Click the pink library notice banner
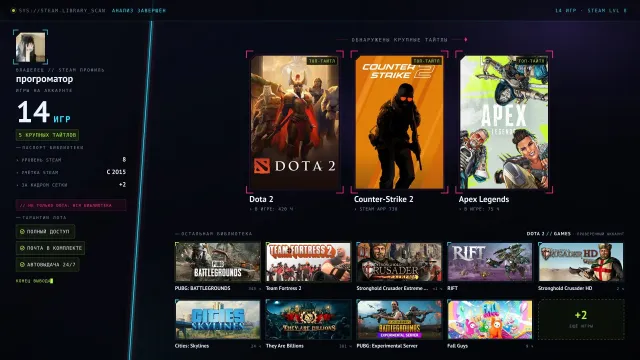 (x=71, y=205)
